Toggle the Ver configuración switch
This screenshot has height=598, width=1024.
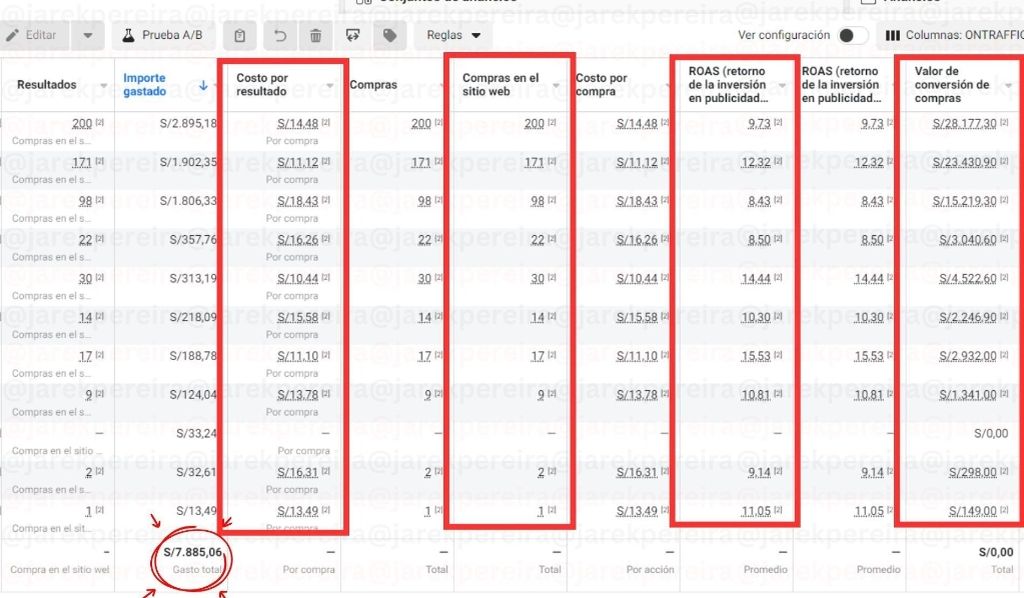(852, 35)
